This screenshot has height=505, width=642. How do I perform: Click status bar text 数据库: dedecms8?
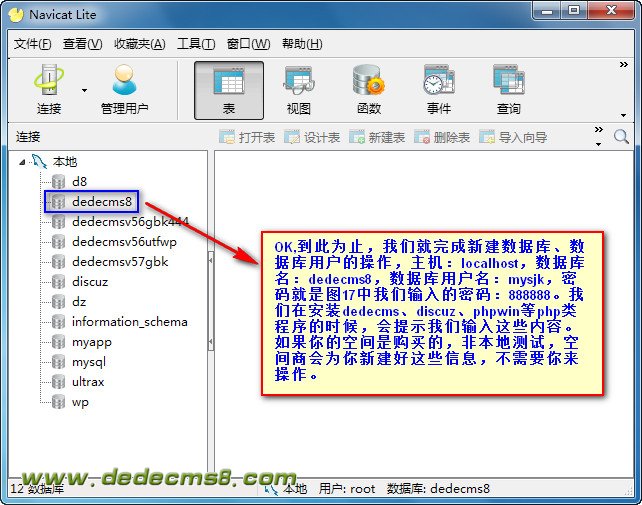[438, 489]
